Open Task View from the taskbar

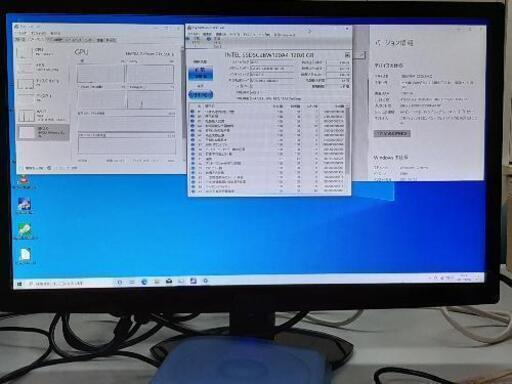click(x=132, y=282)
